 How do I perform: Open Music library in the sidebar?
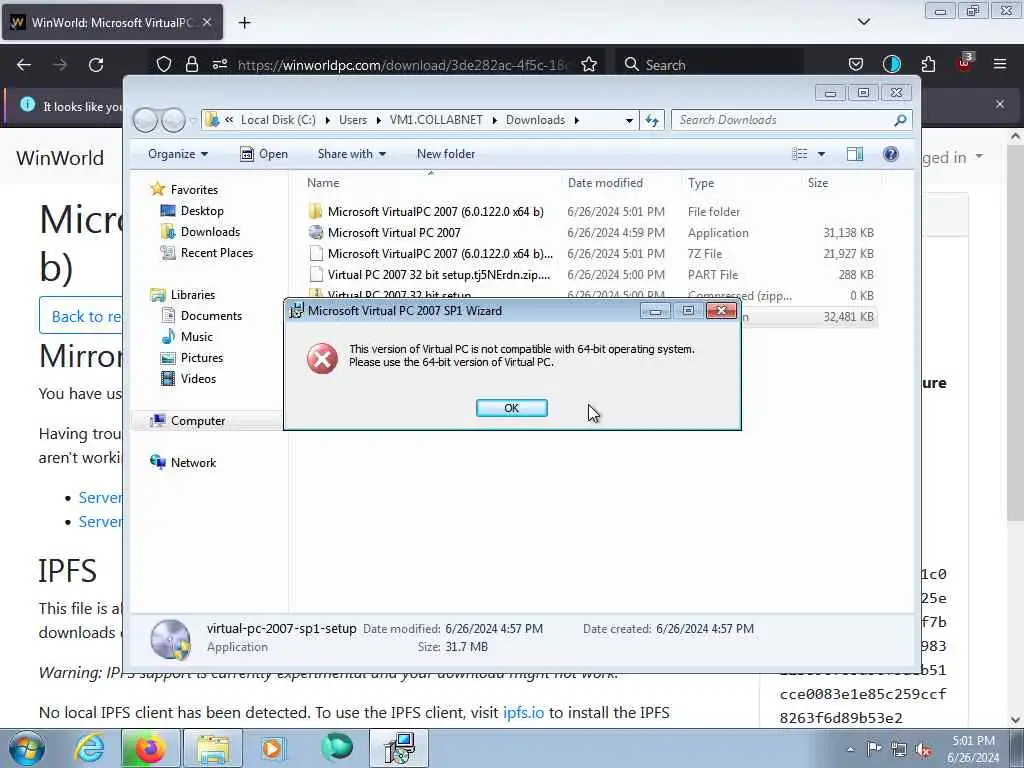point(197,336)
